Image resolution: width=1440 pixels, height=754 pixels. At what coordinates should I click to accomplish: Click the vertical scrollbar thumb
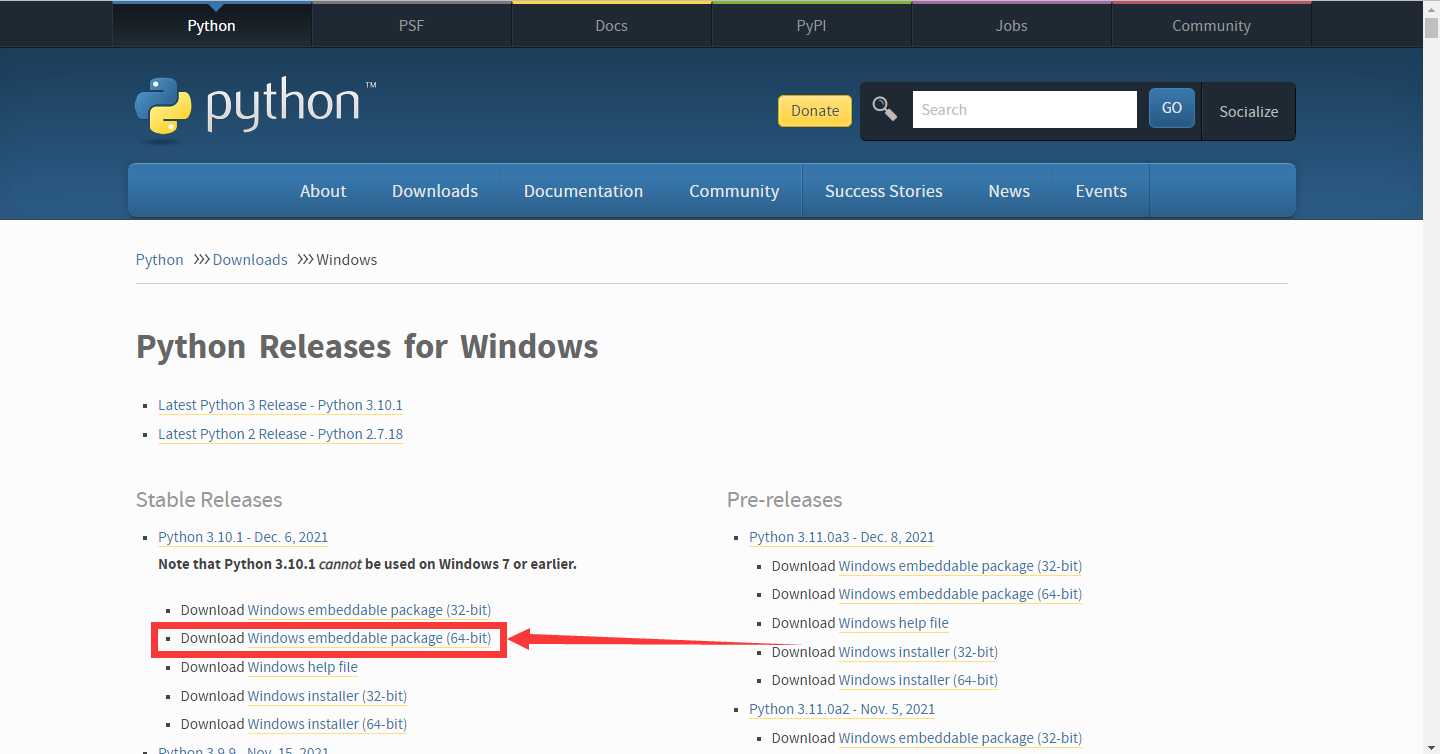(x=1431, y=28)
